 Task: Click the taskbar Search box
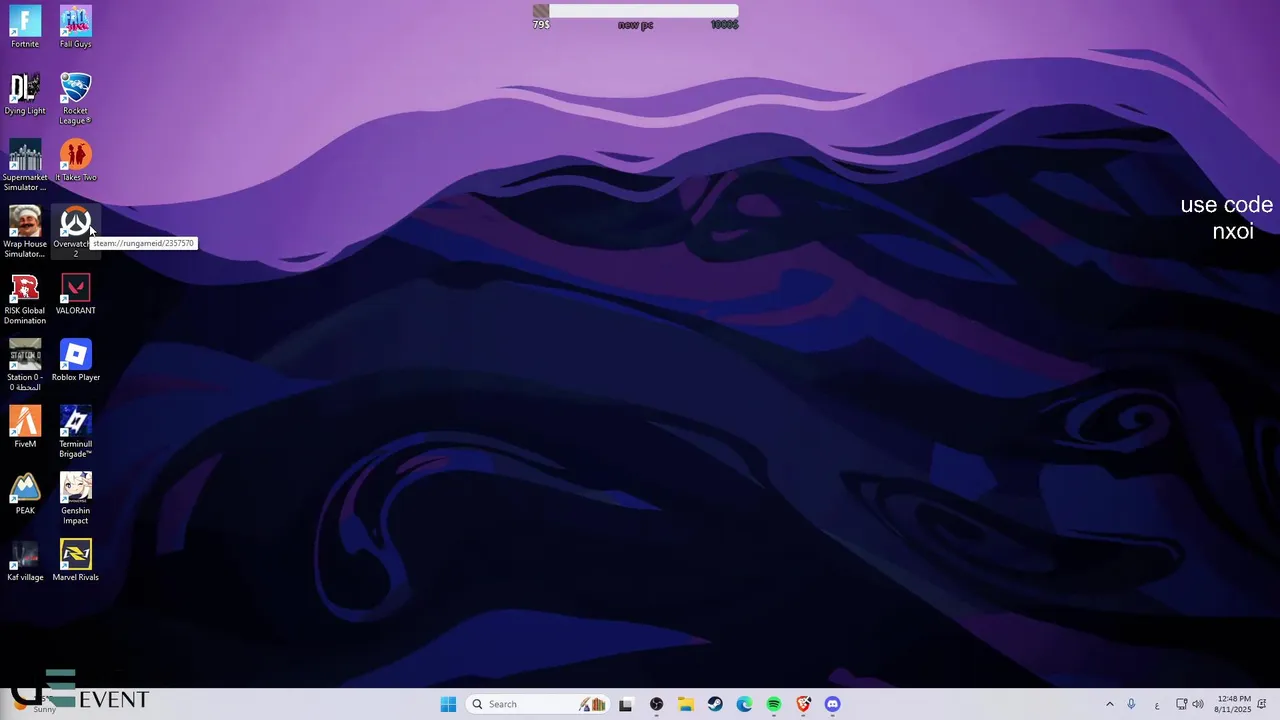[537, 704]
